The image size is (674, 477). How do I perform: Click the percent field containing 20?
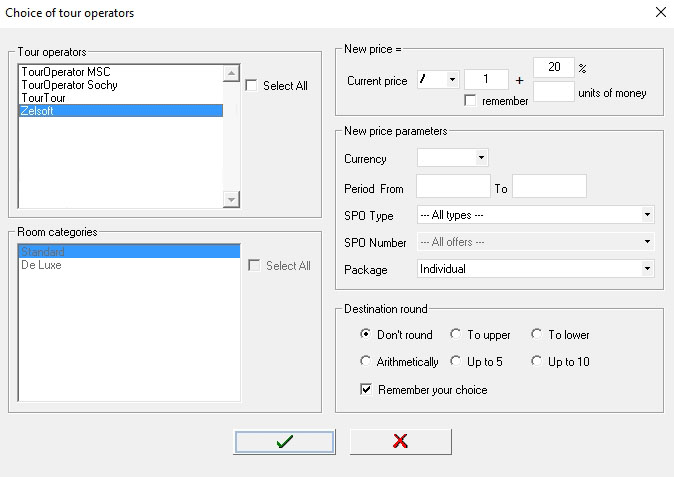pyautogui.click(x=554, y=67)
